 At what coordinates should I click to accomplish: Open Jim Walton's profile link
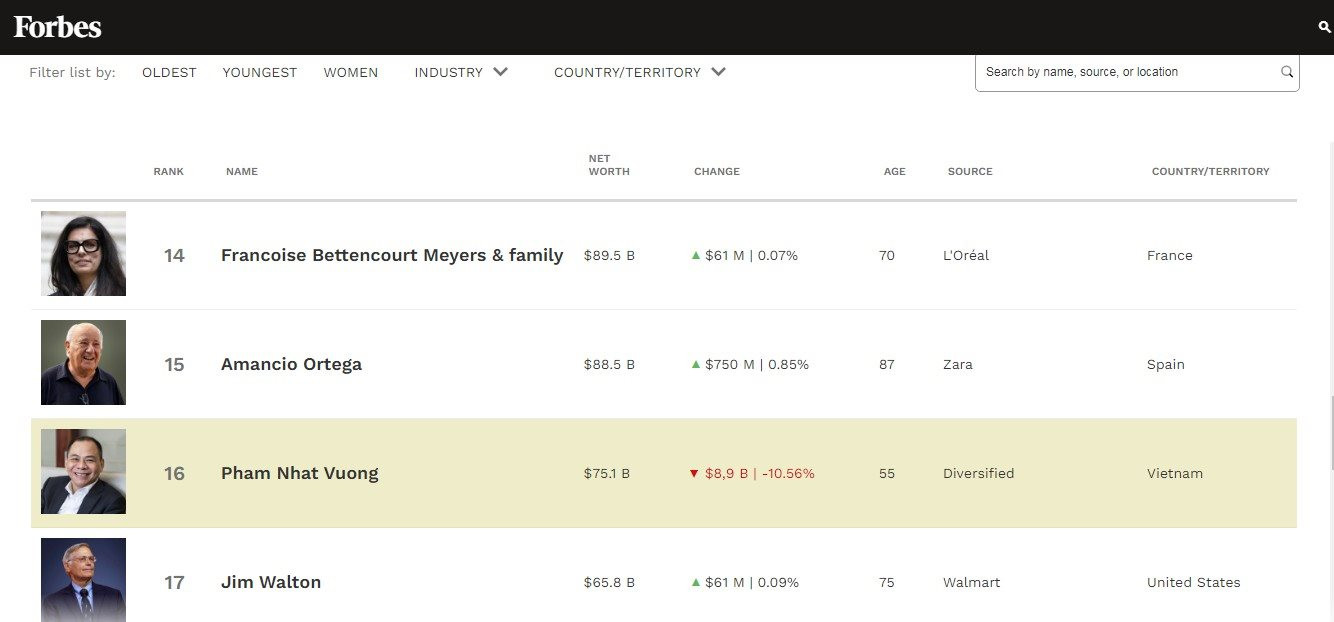pos(270,583)
